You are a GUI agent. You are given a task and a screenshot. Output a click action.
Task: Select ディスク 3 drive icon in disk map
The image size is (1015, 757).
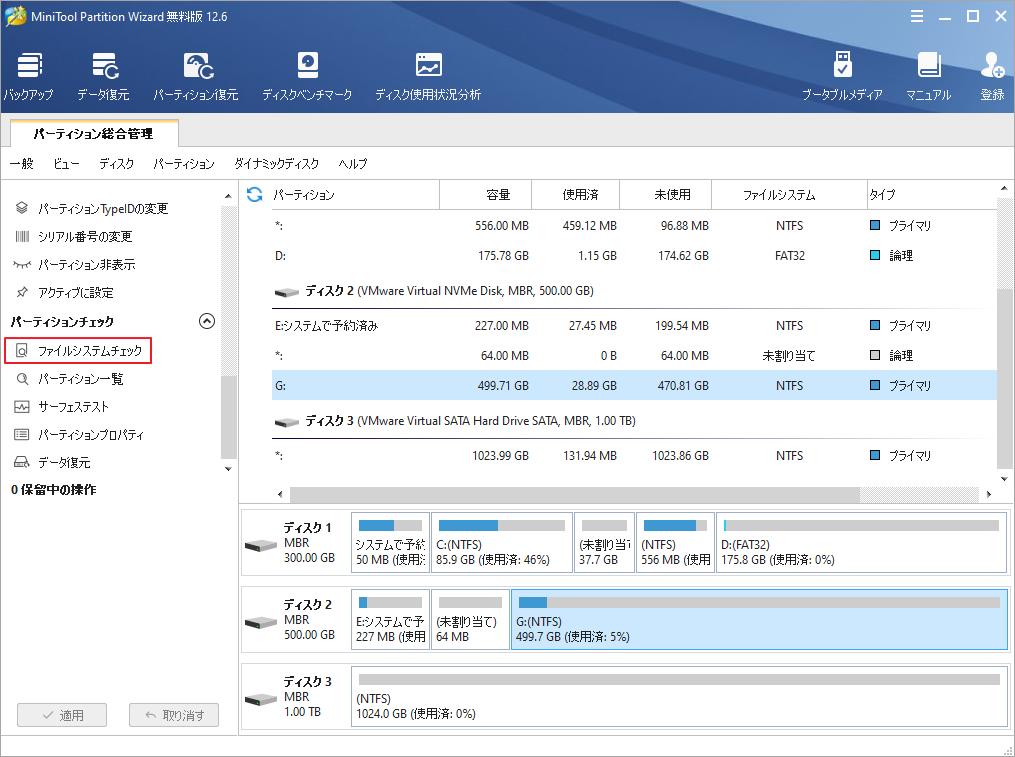pos(261,699)
